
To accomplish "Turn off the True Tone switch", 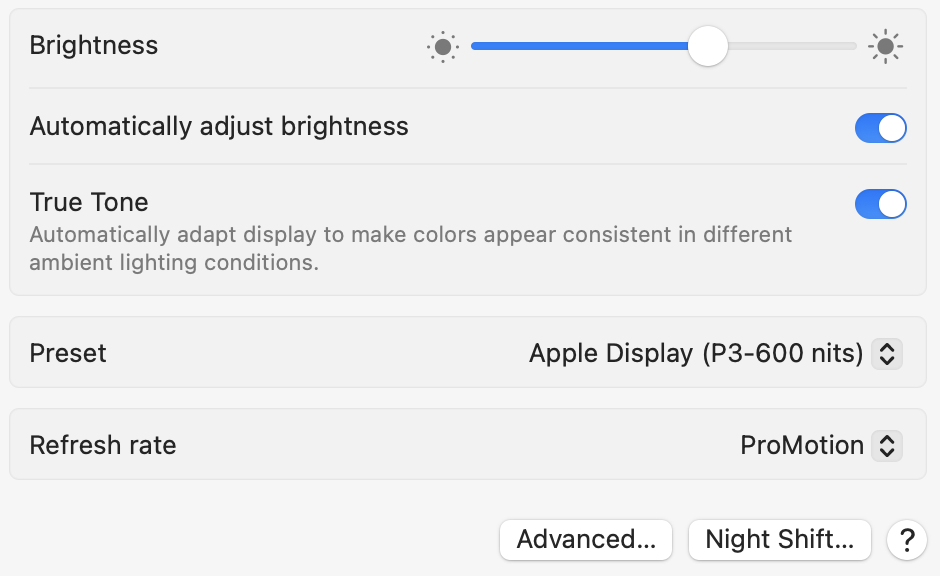I will (x=880, y=204).
